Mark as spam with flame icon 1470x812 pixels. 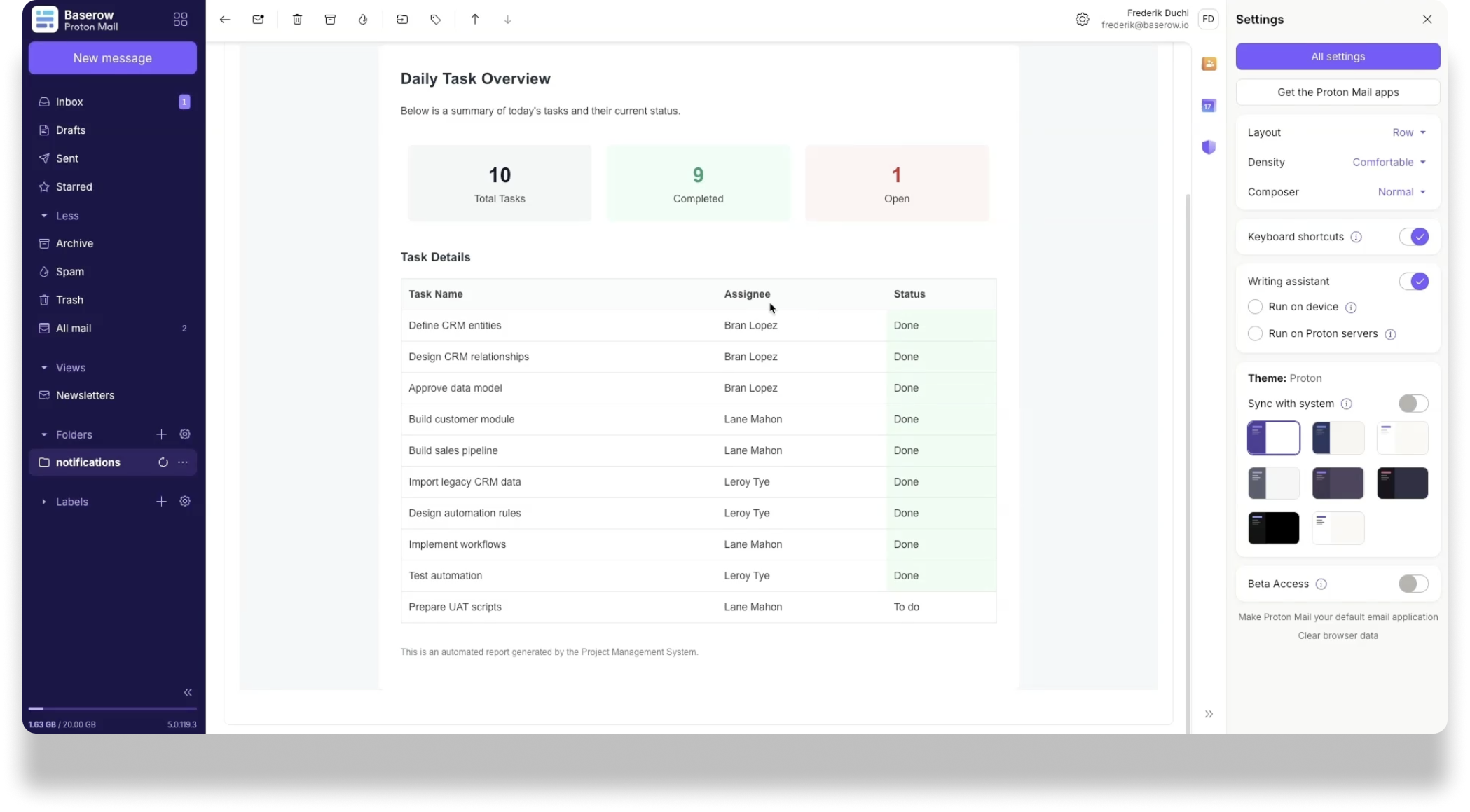coord(363,20)
